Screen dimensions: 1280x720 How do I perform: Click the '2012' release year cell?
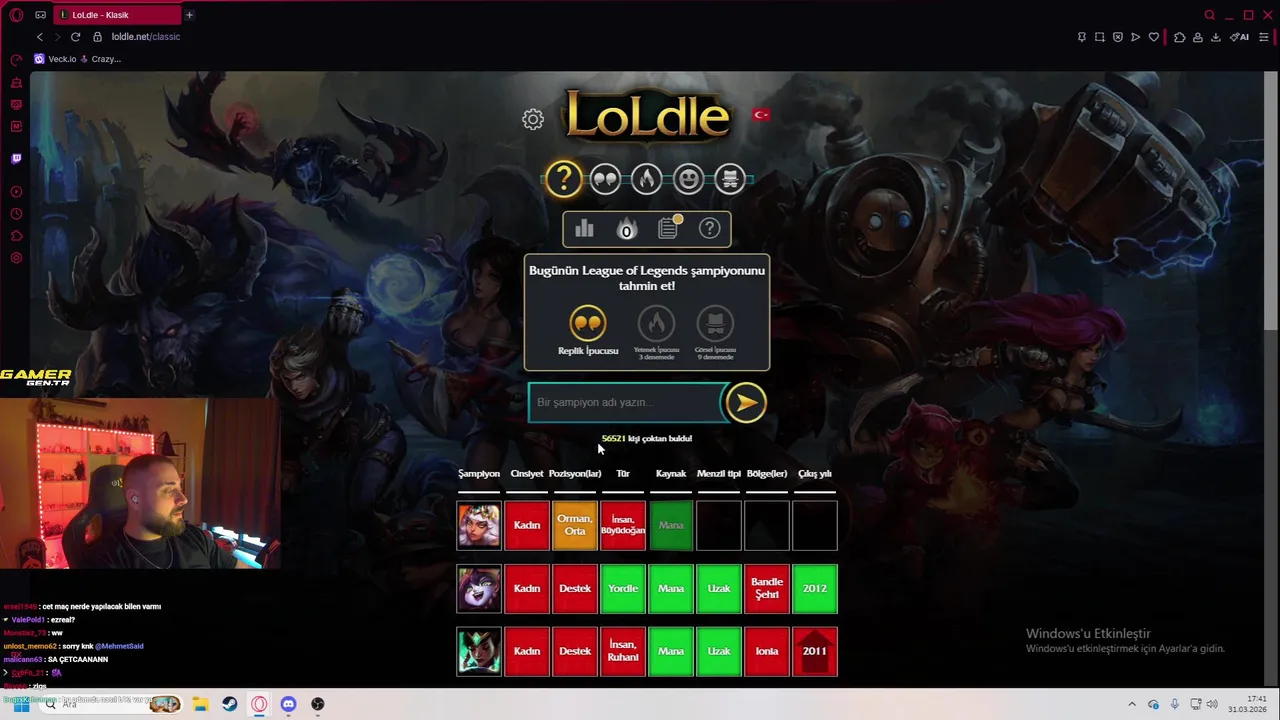click(815, 588)
